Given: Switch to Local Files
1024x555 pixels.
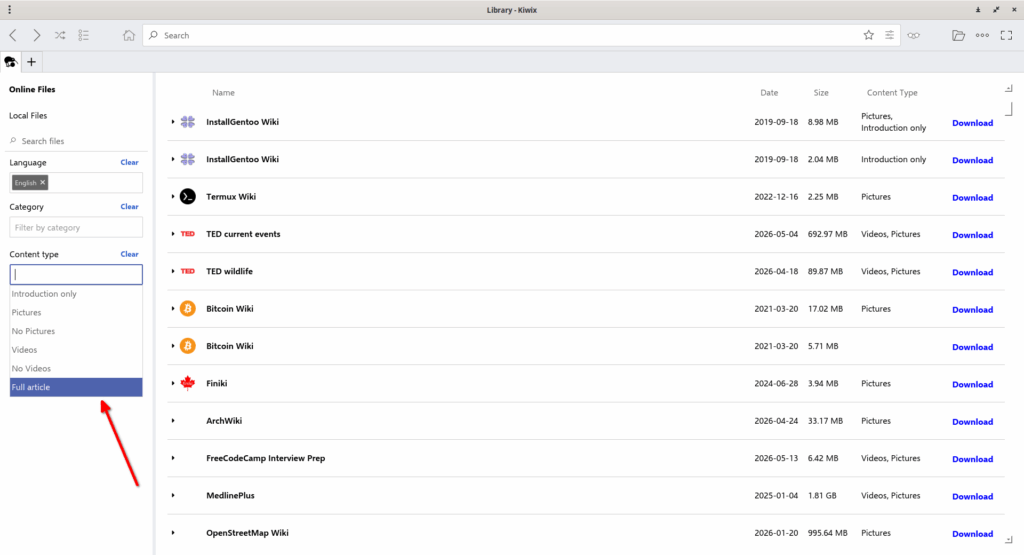Looking at the screenshot, I should 28,116.
